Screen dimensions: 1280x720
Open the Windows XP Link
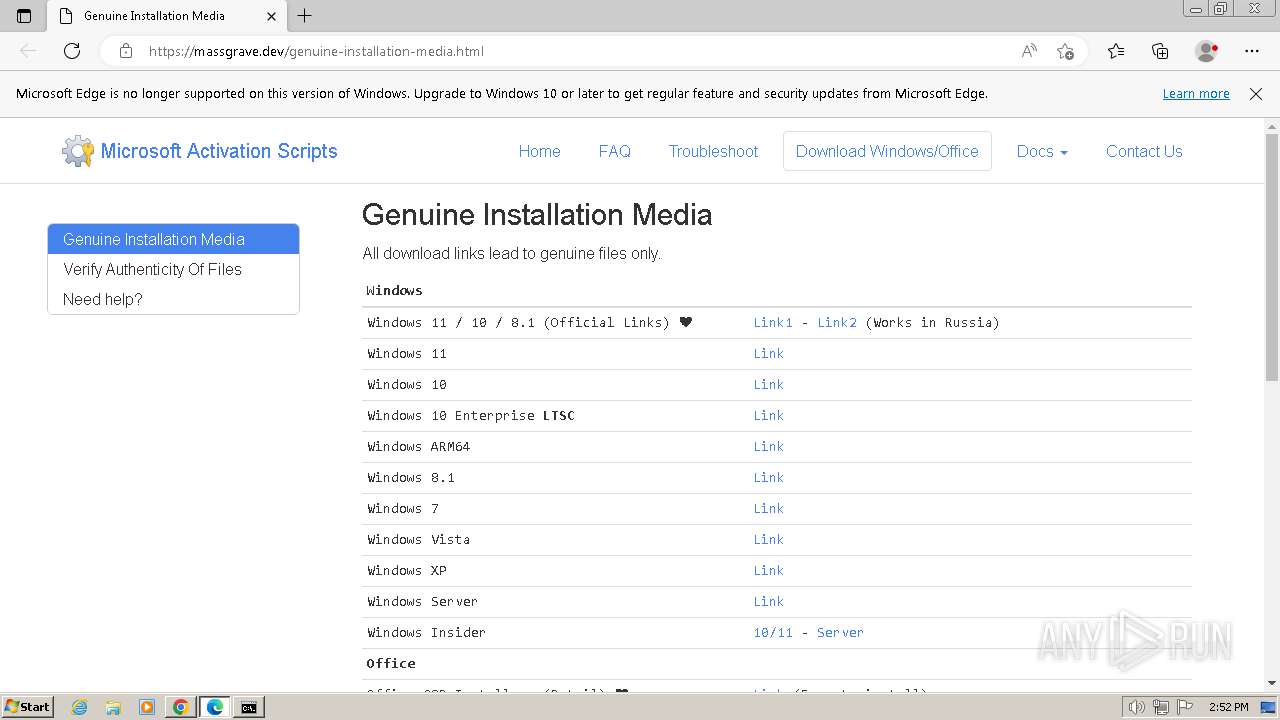click(768, 570)
